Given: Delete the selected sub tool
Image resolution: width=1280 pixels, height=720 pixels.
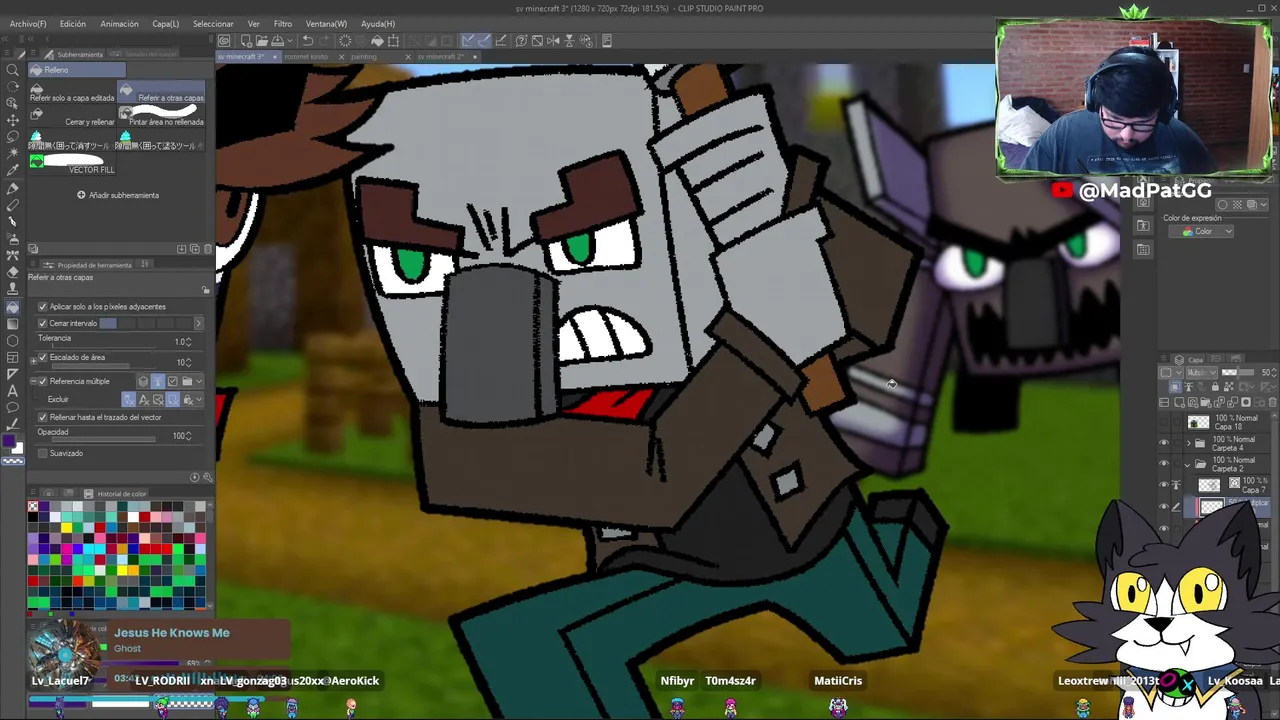Looking at the screenshot, I should (x=208, y=248).
